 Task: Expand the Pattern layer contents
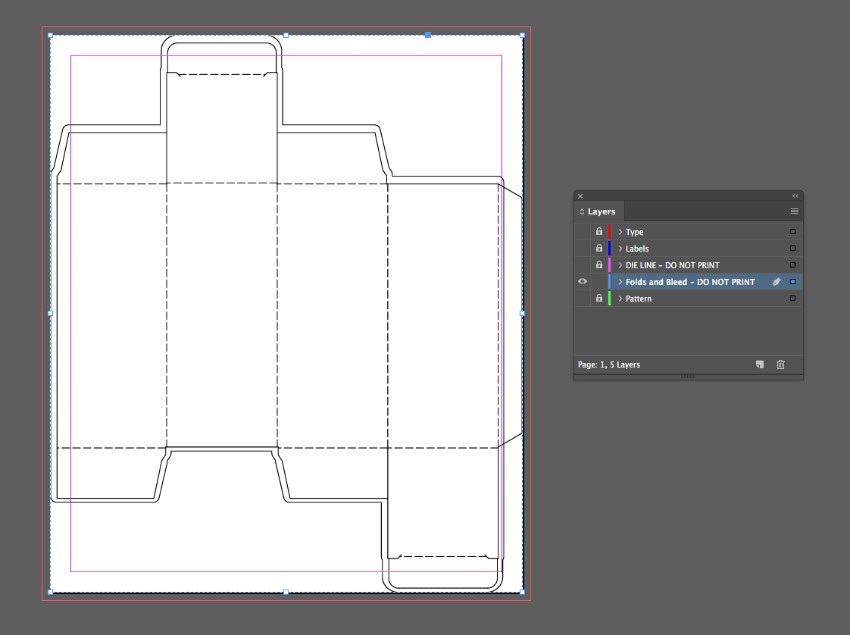[x=620, y=299]
